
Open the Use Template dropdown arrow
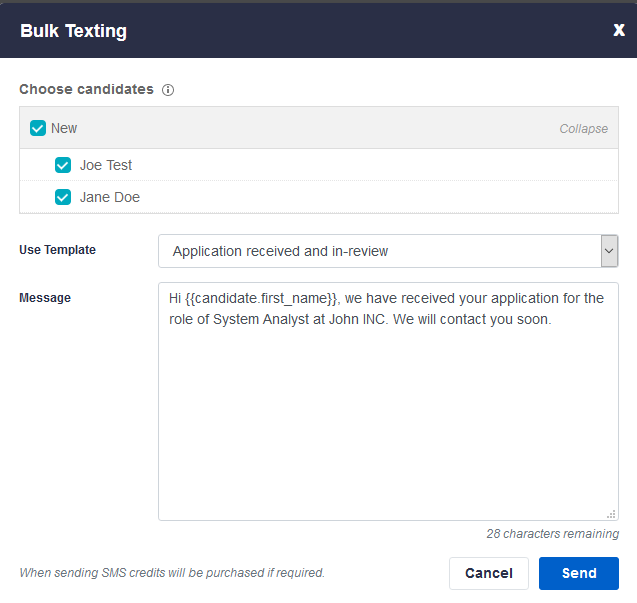coord(609,251)
